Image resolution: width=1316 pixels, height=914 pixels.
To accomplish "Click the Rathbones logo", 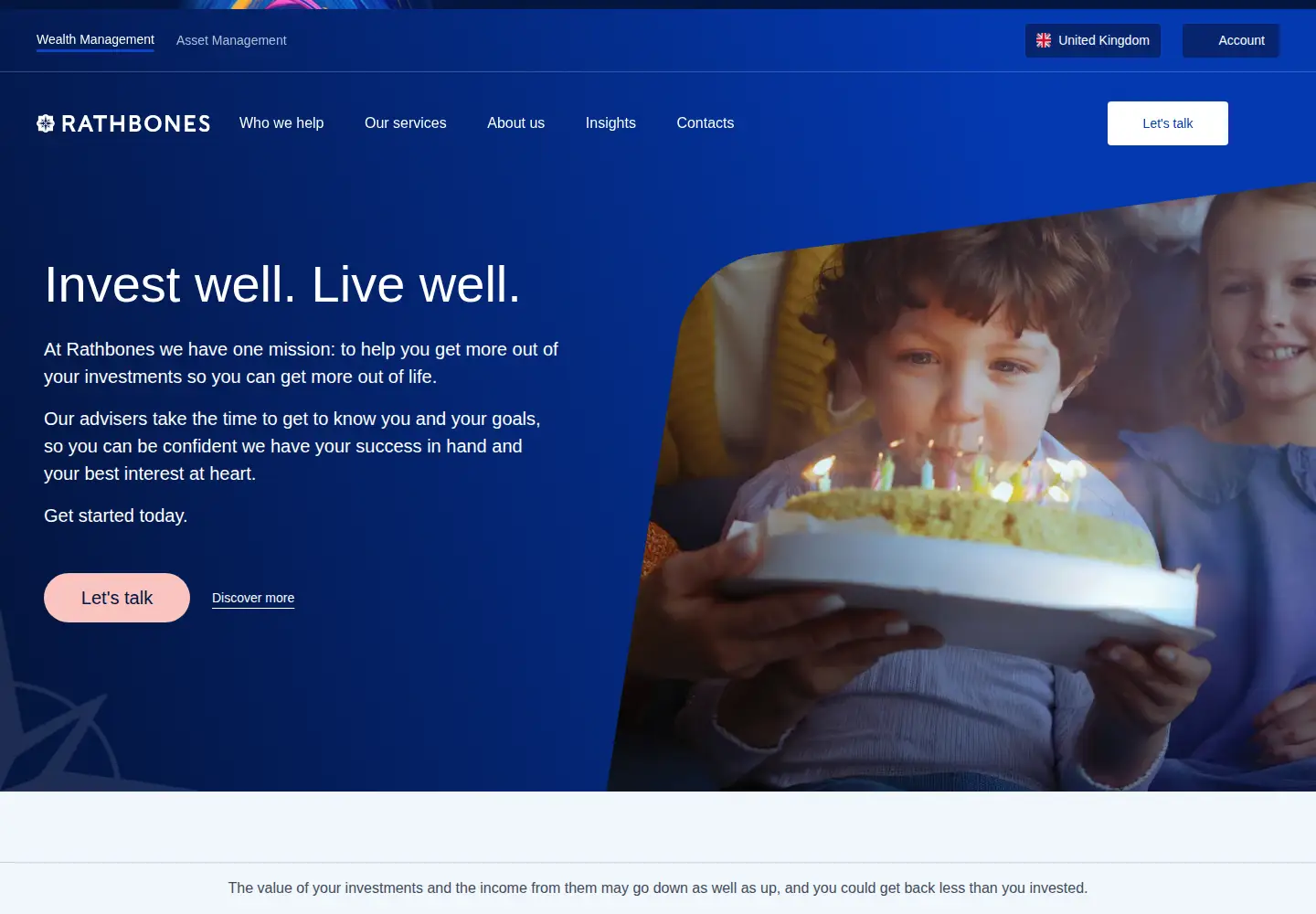I will tap(123, 123).
